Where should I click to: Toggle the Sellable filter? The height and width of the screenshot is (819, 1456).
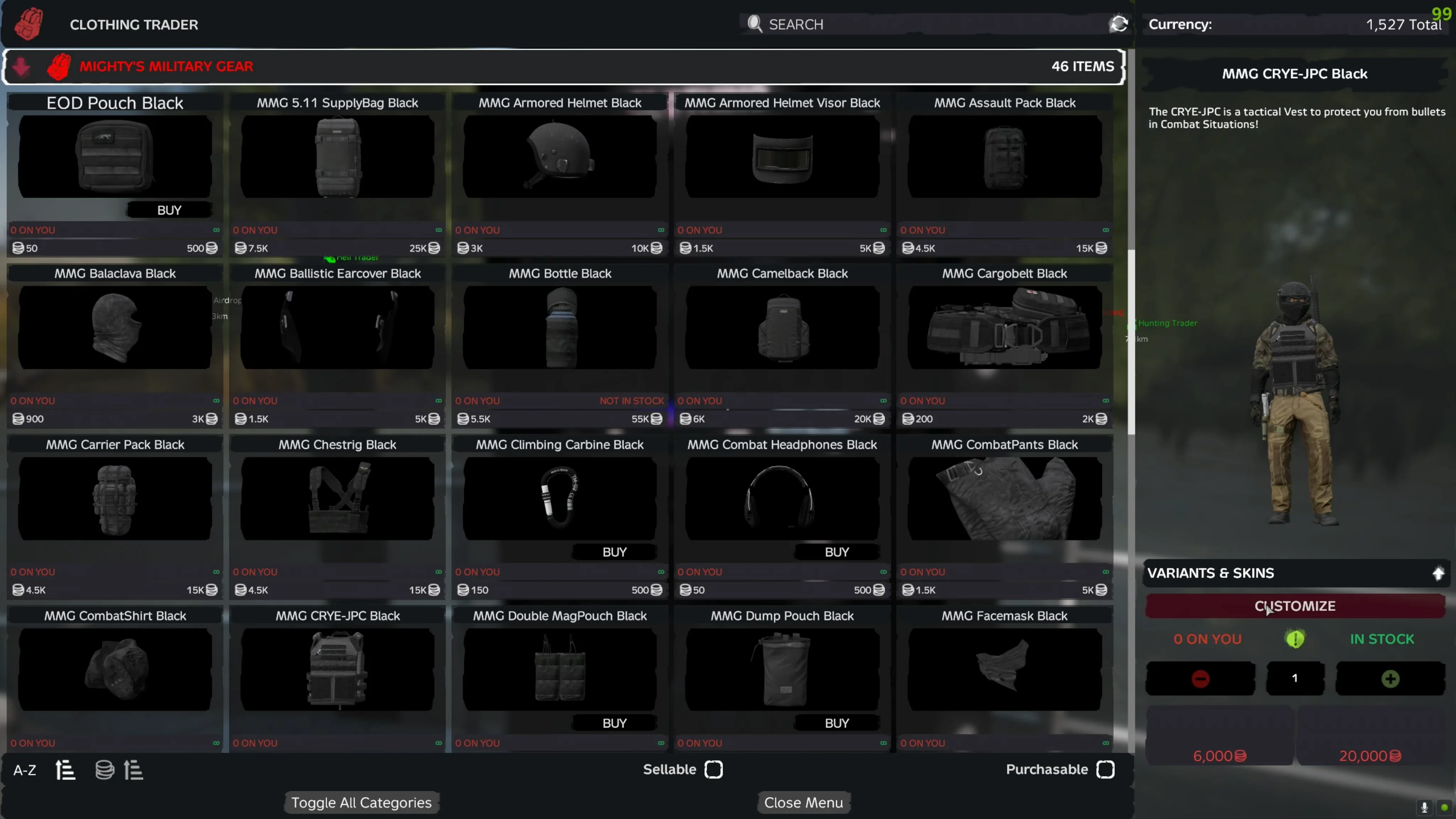point(714,769)
